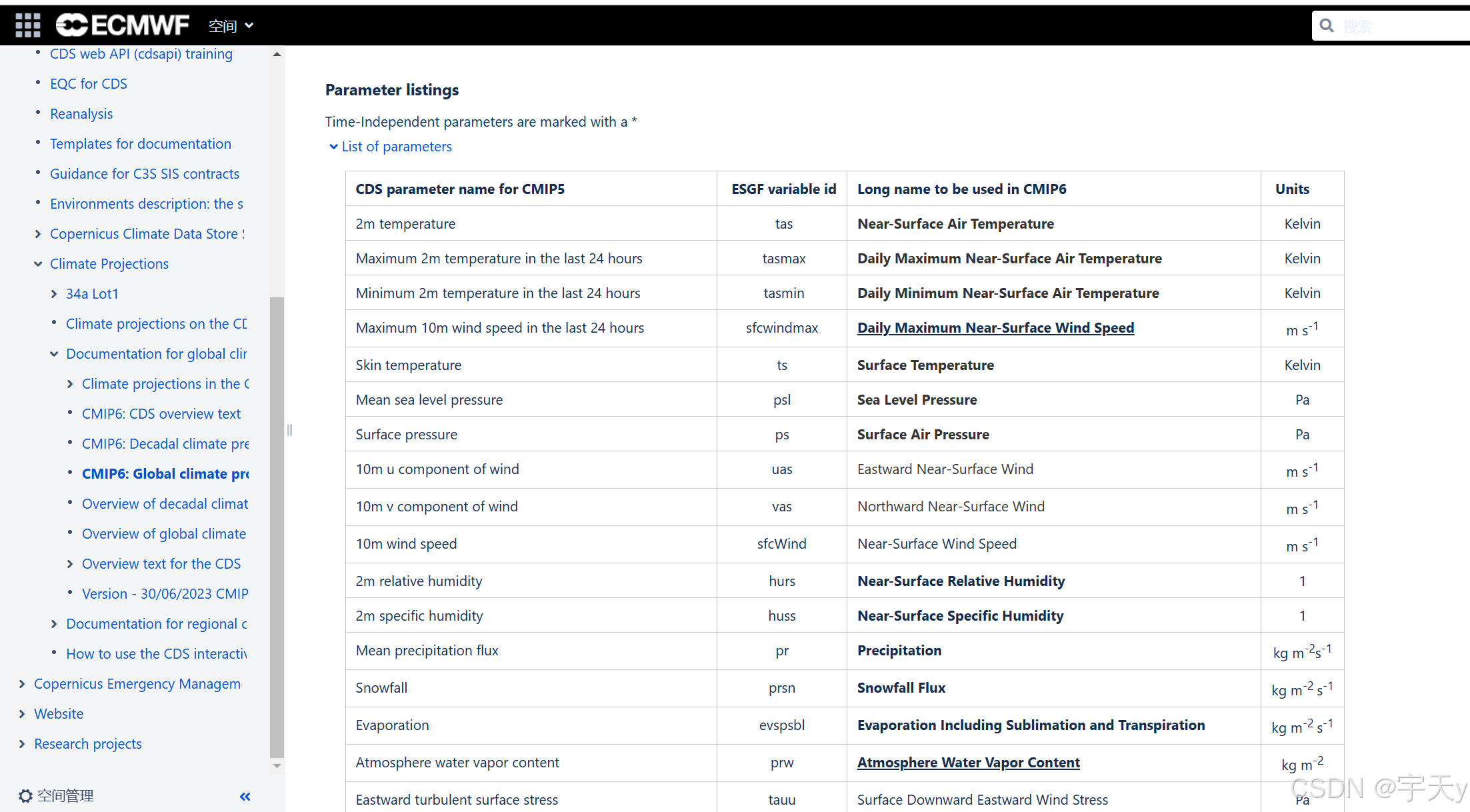Expand the Research projects tree node
The image size is (1470, 812).
[x=22, y=744]
